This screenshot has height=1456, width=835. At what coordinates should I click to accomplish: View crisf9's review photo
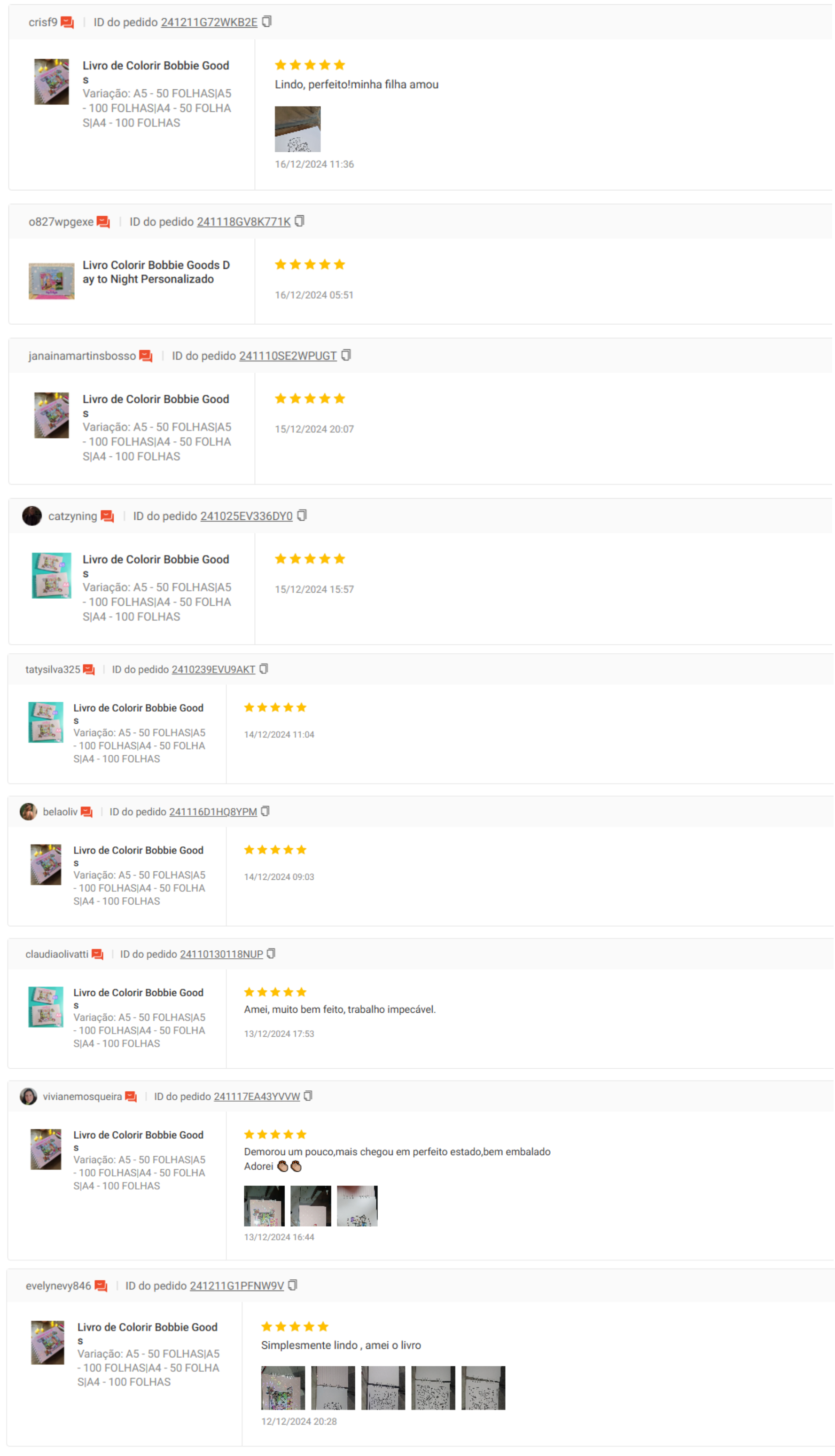coord(297,129)
